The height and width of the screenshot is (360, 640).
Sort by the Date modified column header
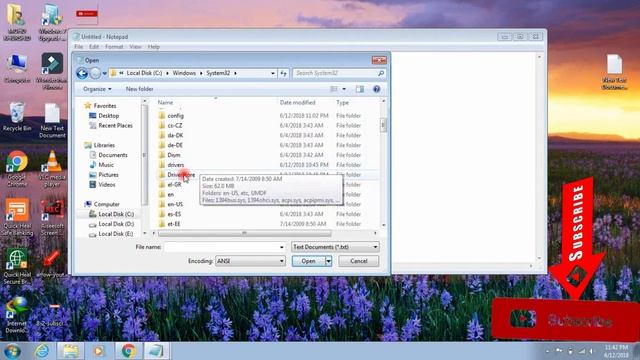298,102
